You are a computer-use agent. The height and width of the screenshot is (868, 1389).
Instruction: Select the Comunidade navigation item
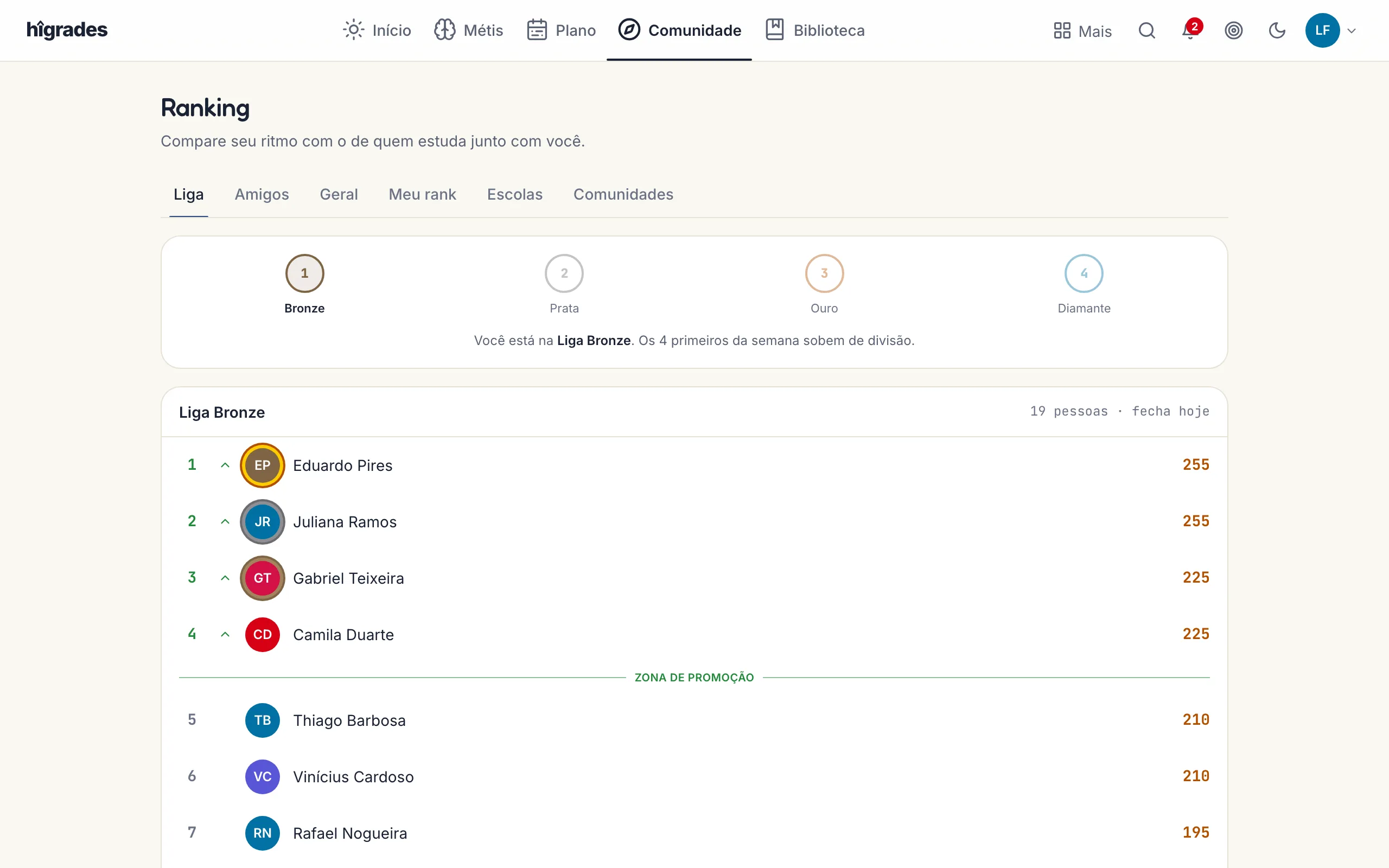[x=679, y=30]
